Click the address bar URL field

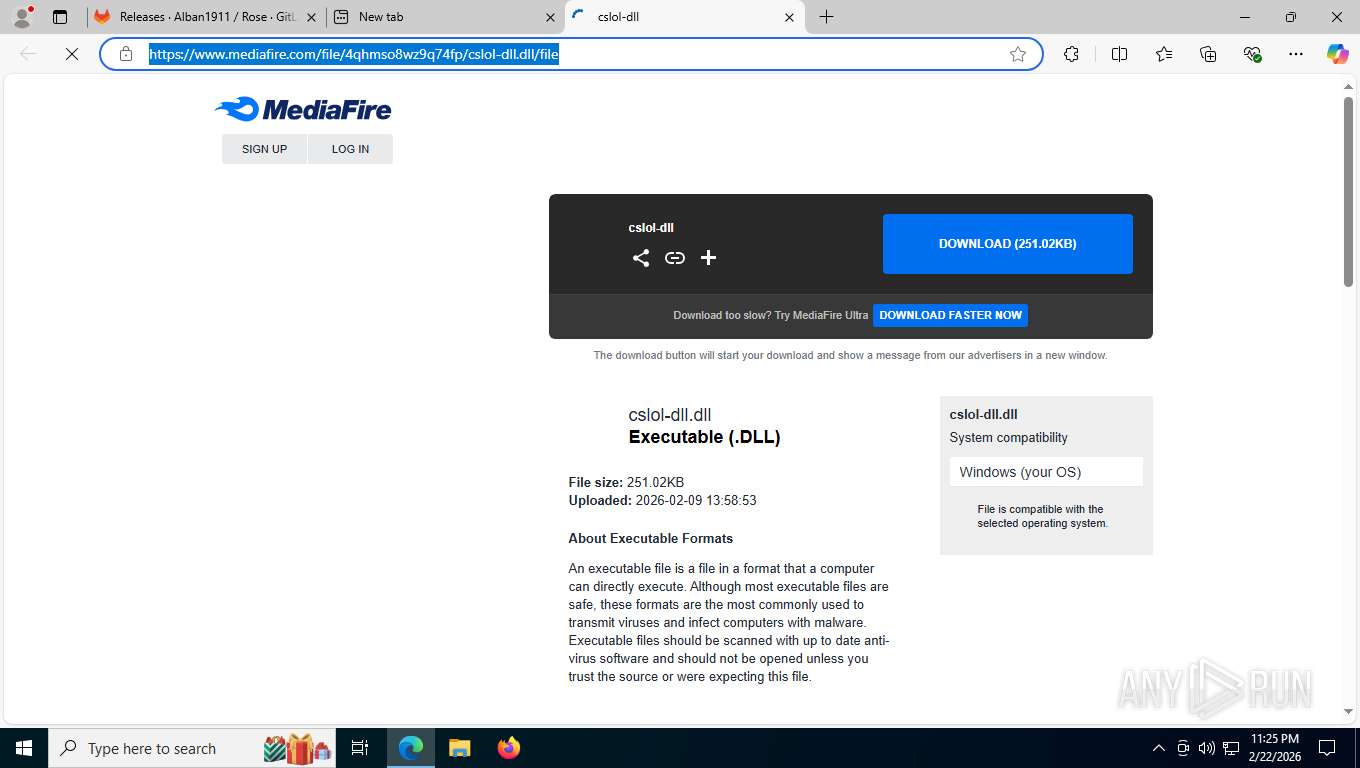570,54
